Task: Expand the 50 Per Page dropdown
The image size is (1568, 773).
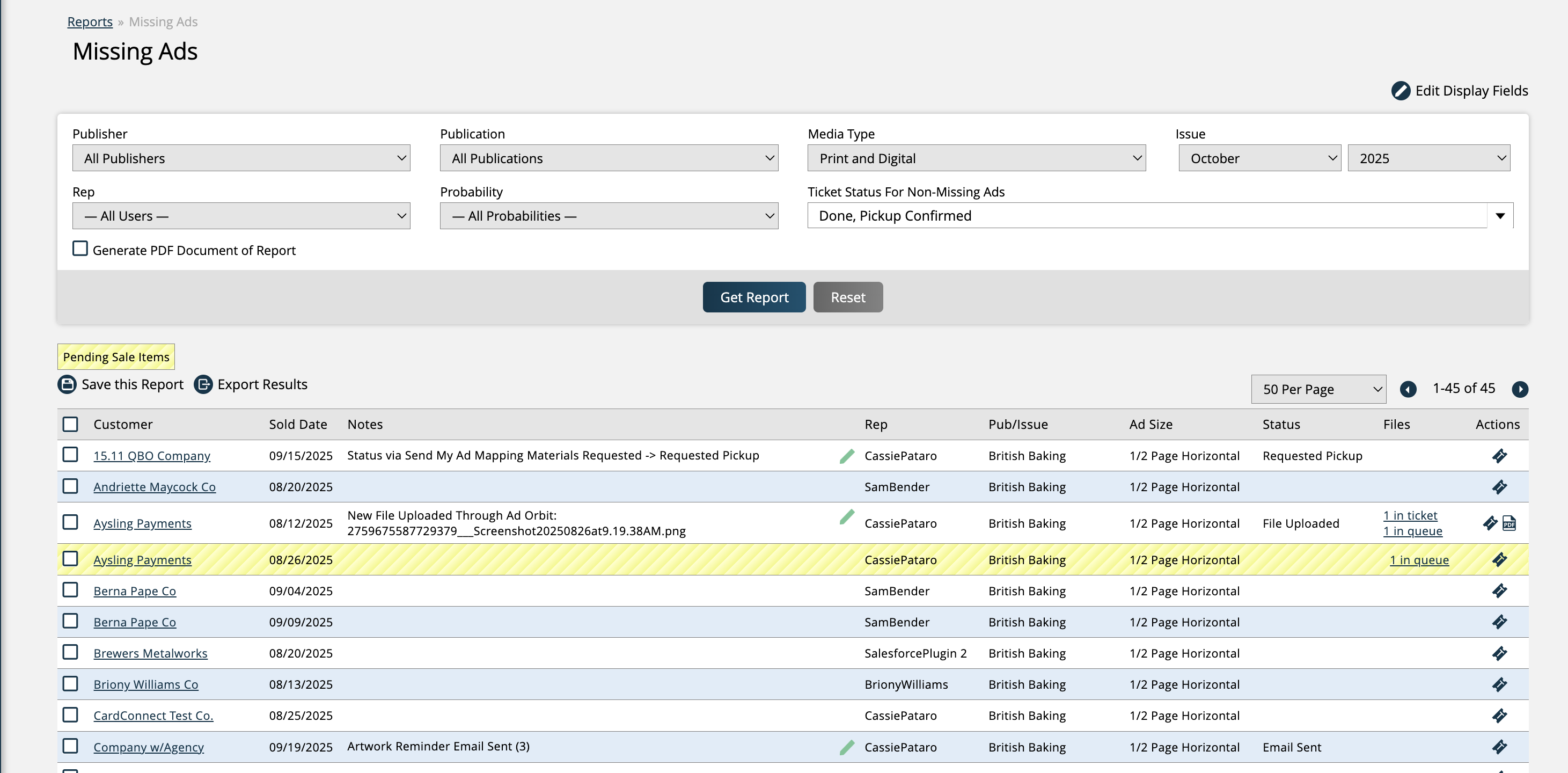Action: coord(1318,389)
